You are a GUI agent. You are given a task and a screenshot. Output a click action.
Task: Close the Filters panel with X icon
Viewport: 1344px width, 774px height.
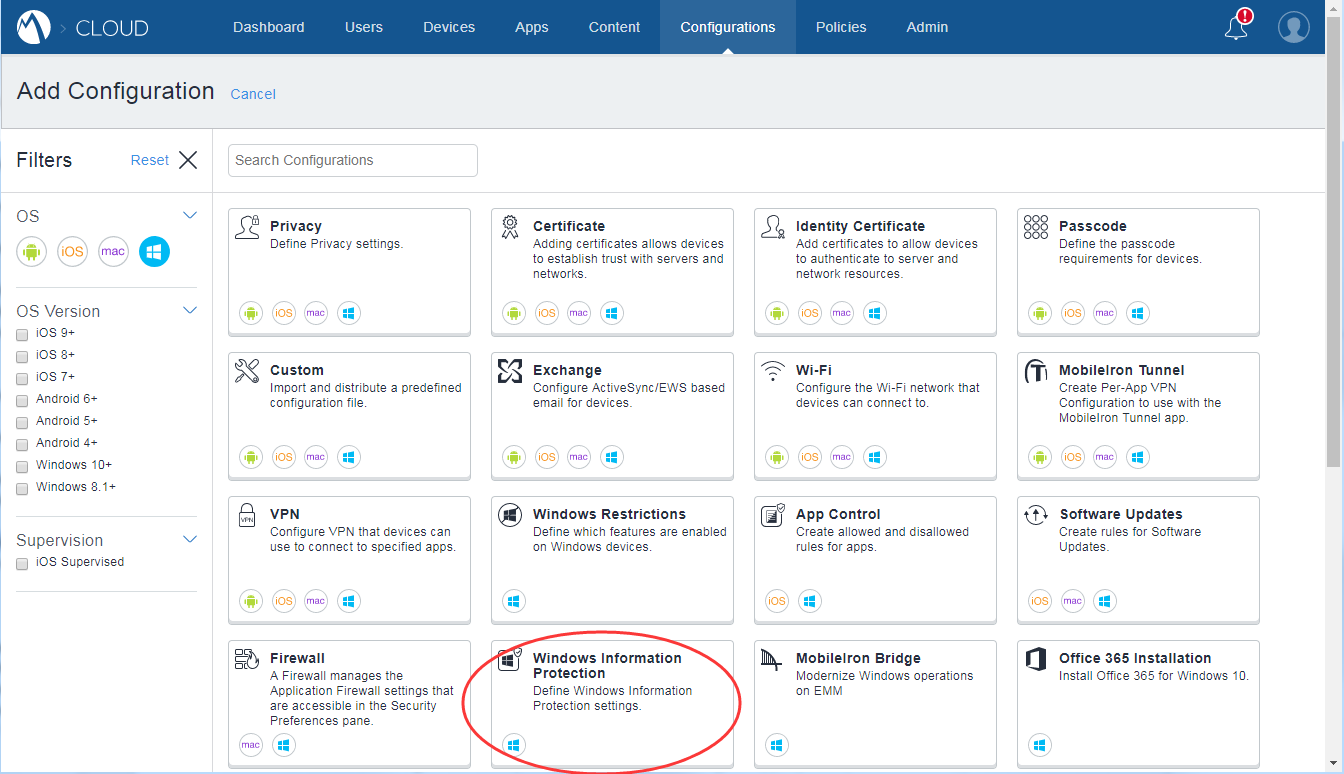[188, 160]
